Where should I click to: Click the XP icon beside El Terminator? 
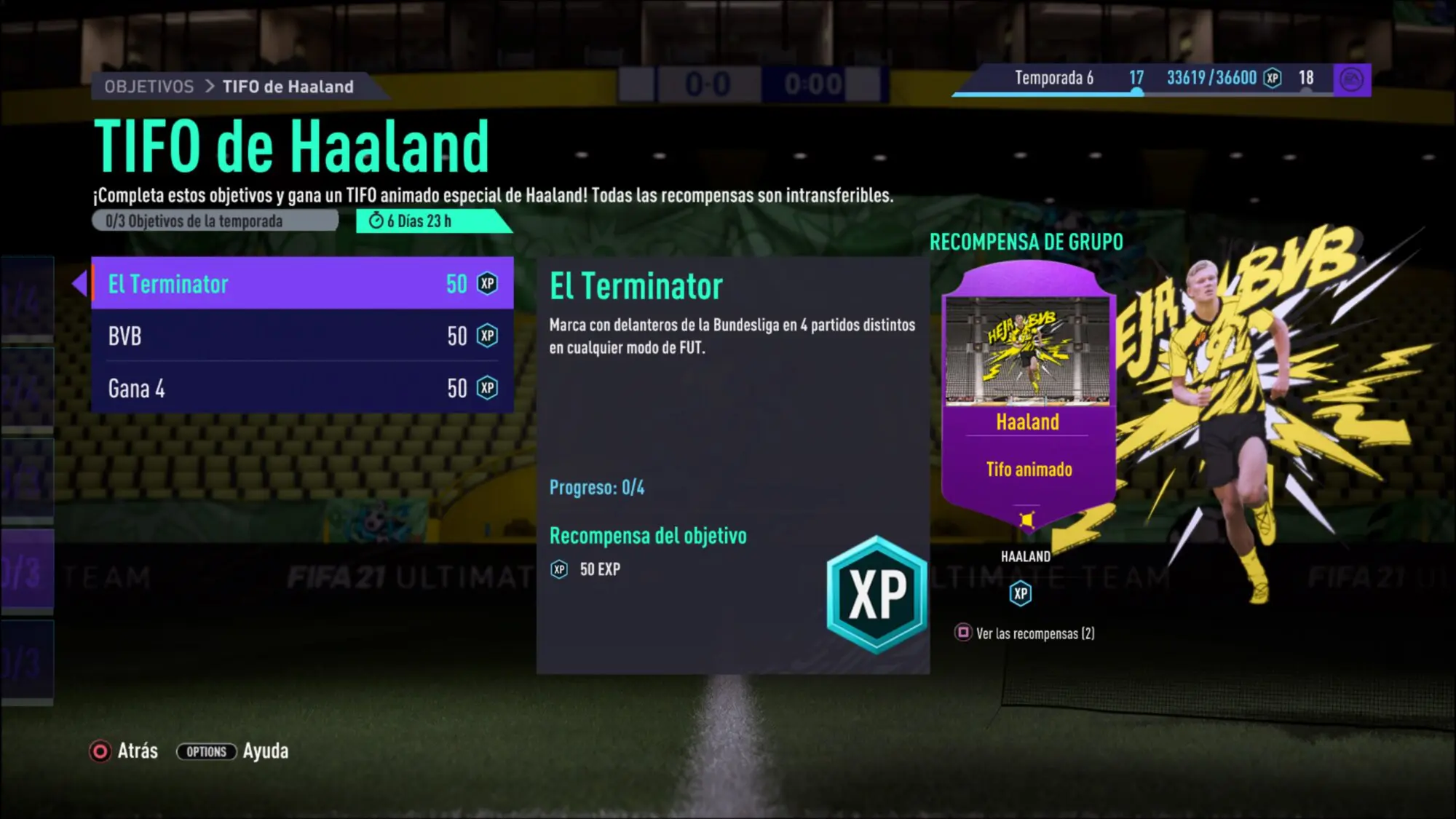point(487,283)
